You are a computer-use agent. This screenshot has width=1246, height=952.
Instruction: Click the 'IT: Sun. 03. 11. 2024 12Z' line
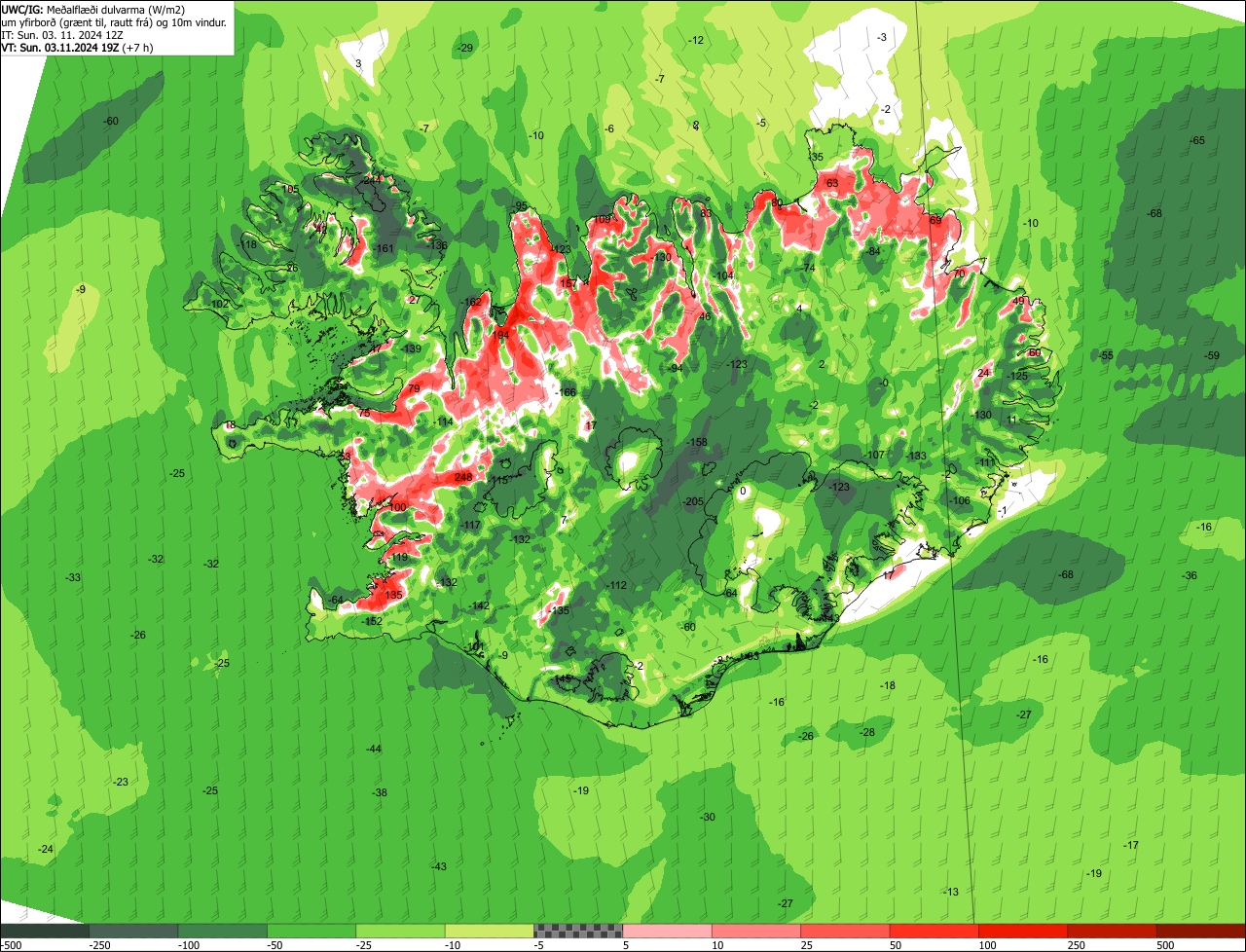tap(62, 34)
